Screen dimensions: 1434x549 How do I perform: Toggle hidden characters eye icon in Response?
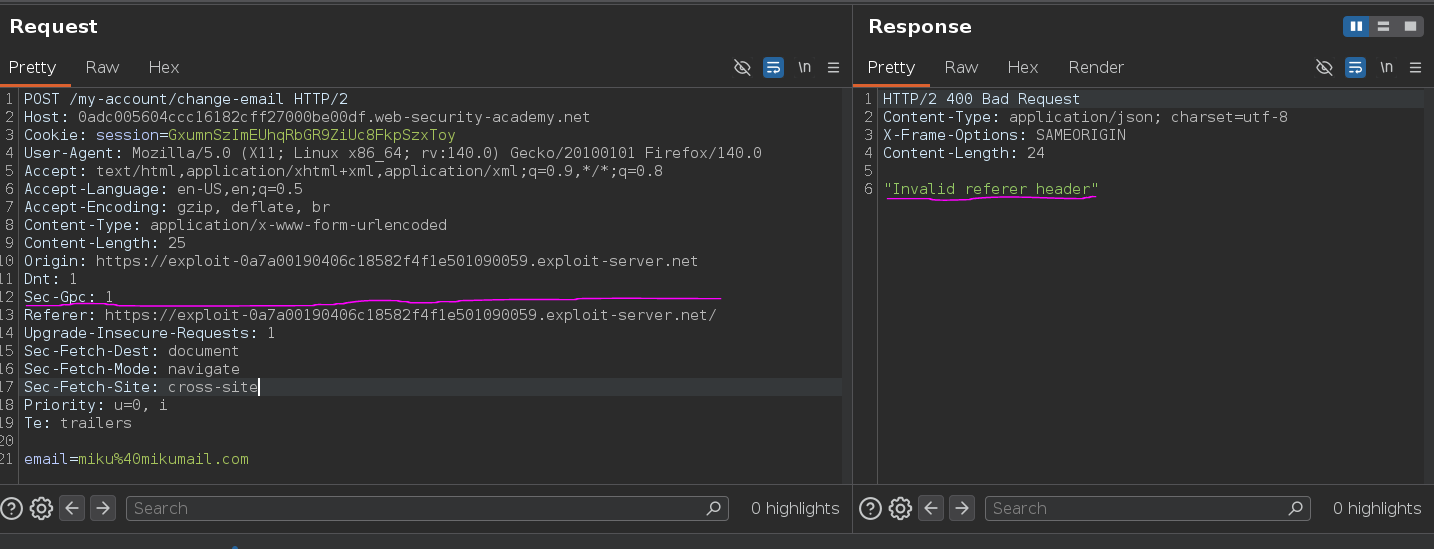click(1324, 68)
